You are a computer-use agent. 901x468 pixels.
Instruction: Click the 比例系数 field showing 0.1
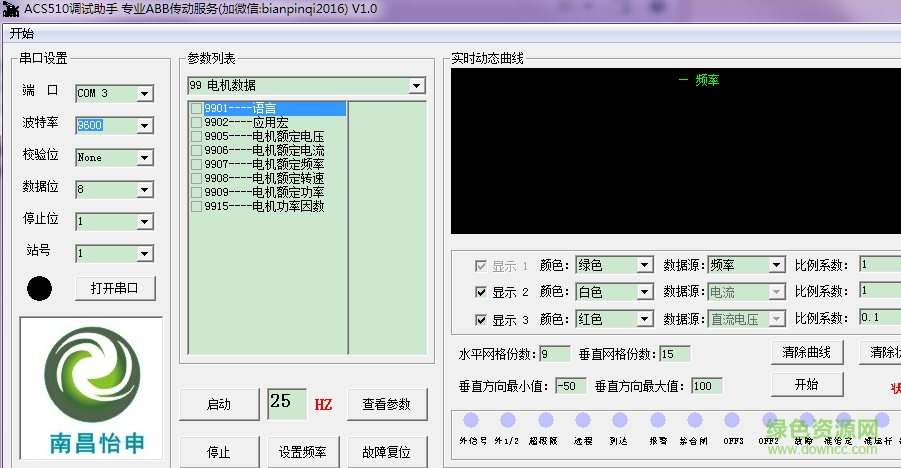click(x=880, y=317)
